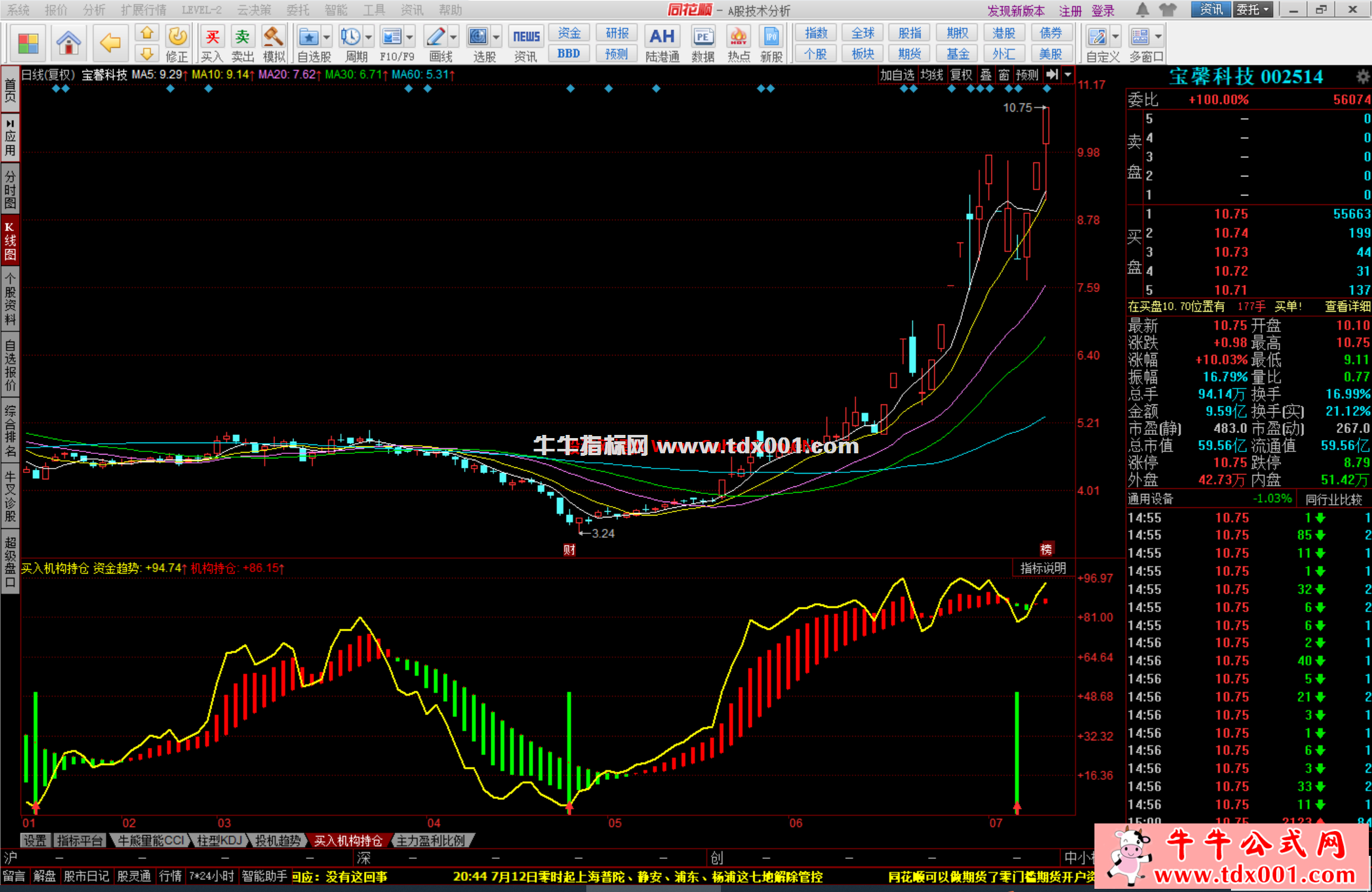
Task: Click the down arrow toolbar icon
Action: tap(147, 53)
